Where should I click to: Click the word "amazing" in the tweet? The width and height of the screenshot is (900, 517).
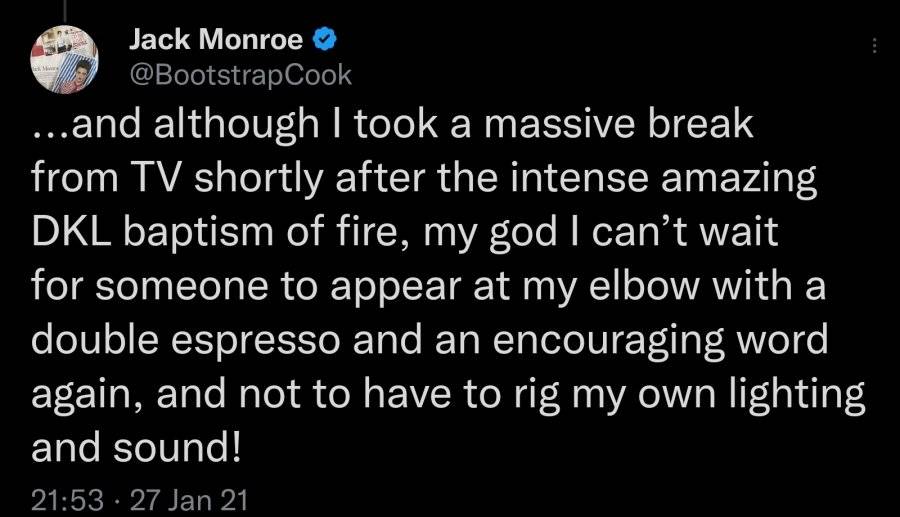739,180
